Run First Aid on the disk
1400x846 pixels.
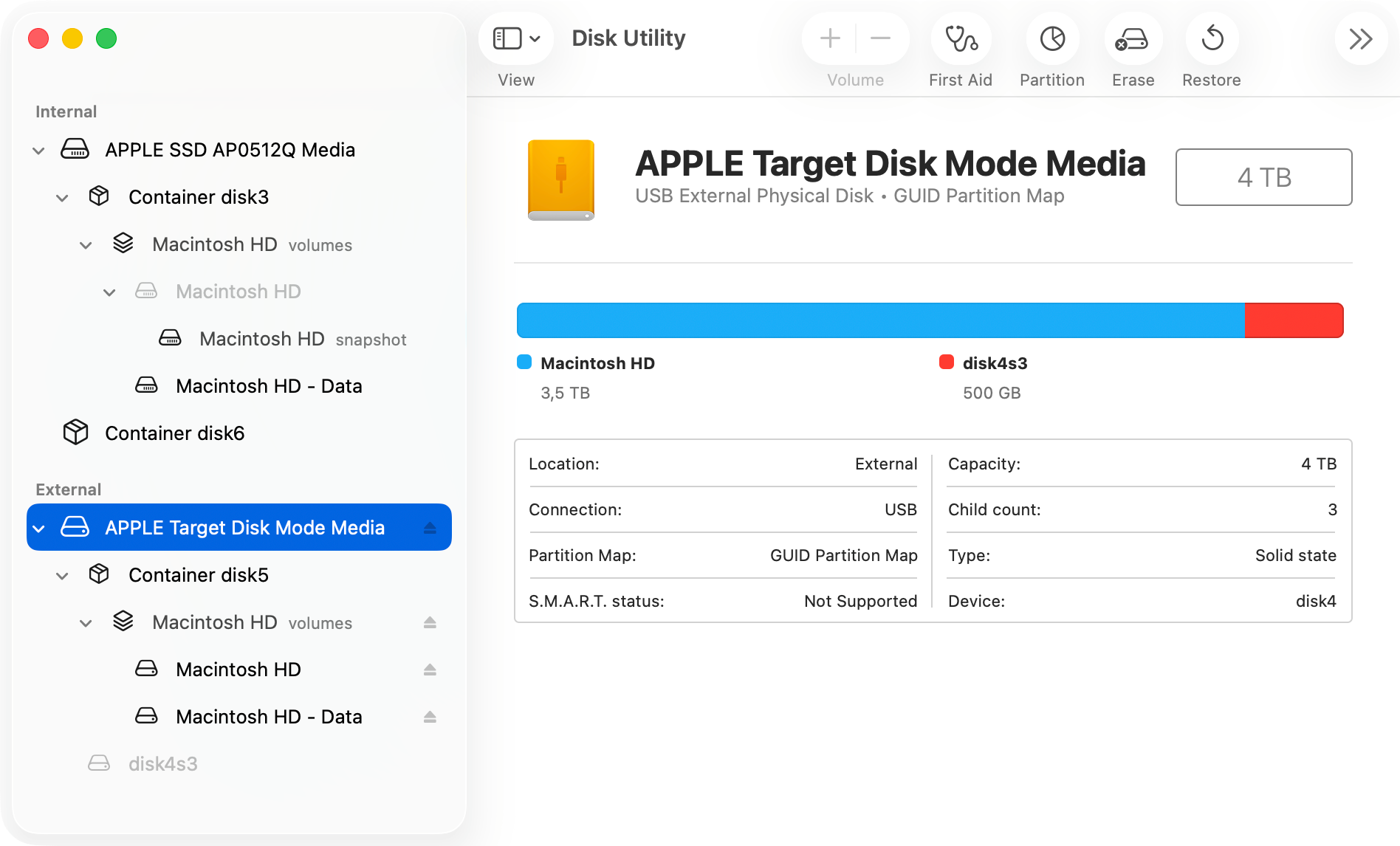961,38
